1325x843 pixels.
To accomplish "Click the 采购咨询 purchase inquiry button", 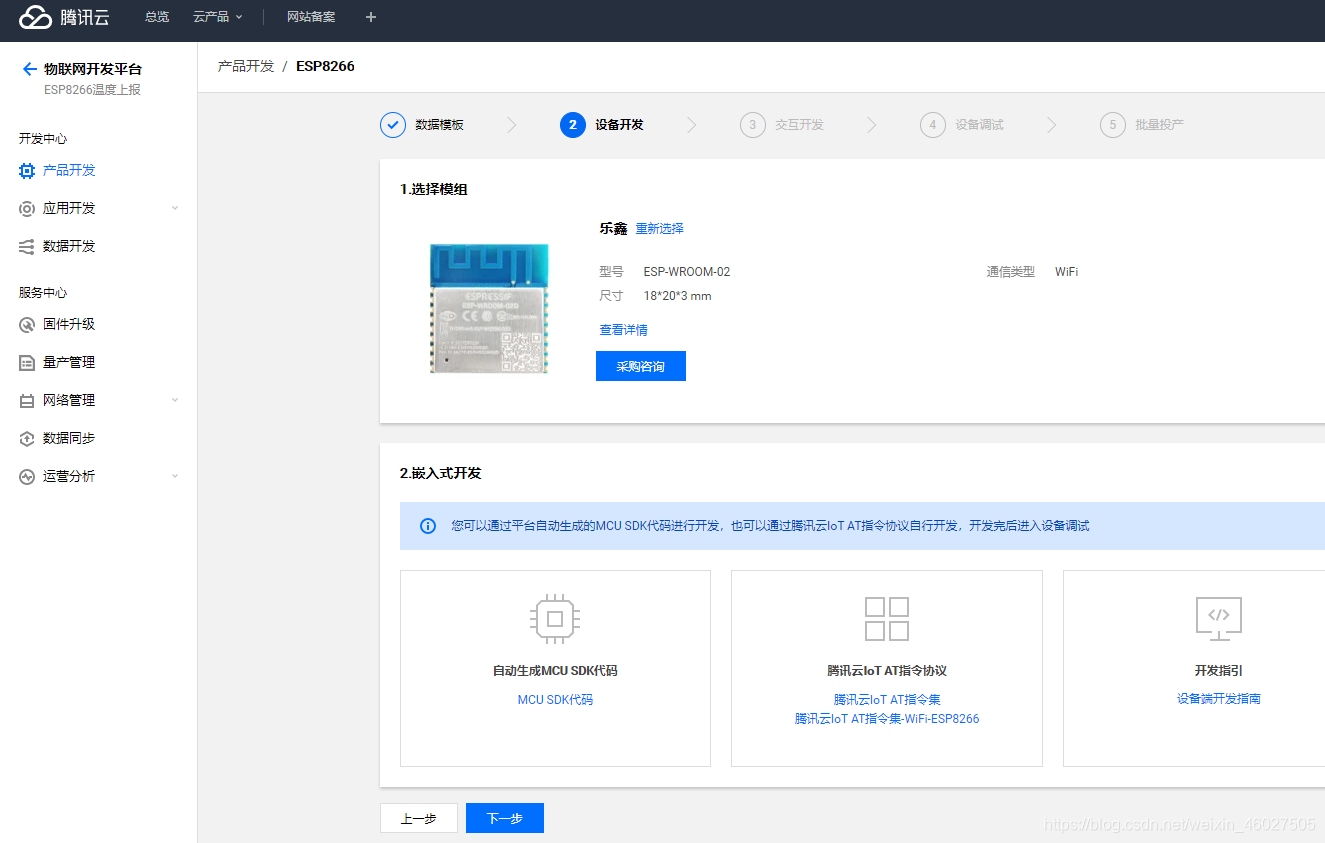I will (x=641, y=365).
